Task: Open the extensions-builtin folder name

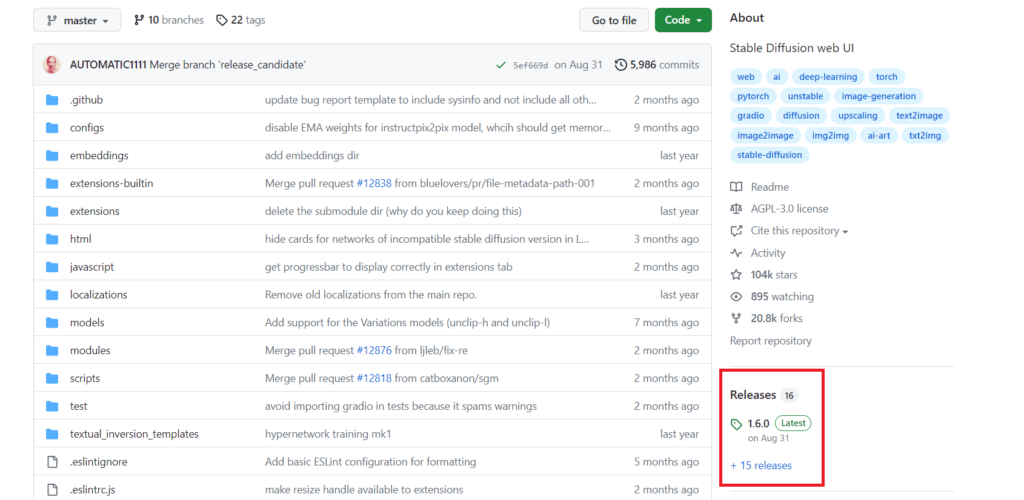Action: [112, 183]
